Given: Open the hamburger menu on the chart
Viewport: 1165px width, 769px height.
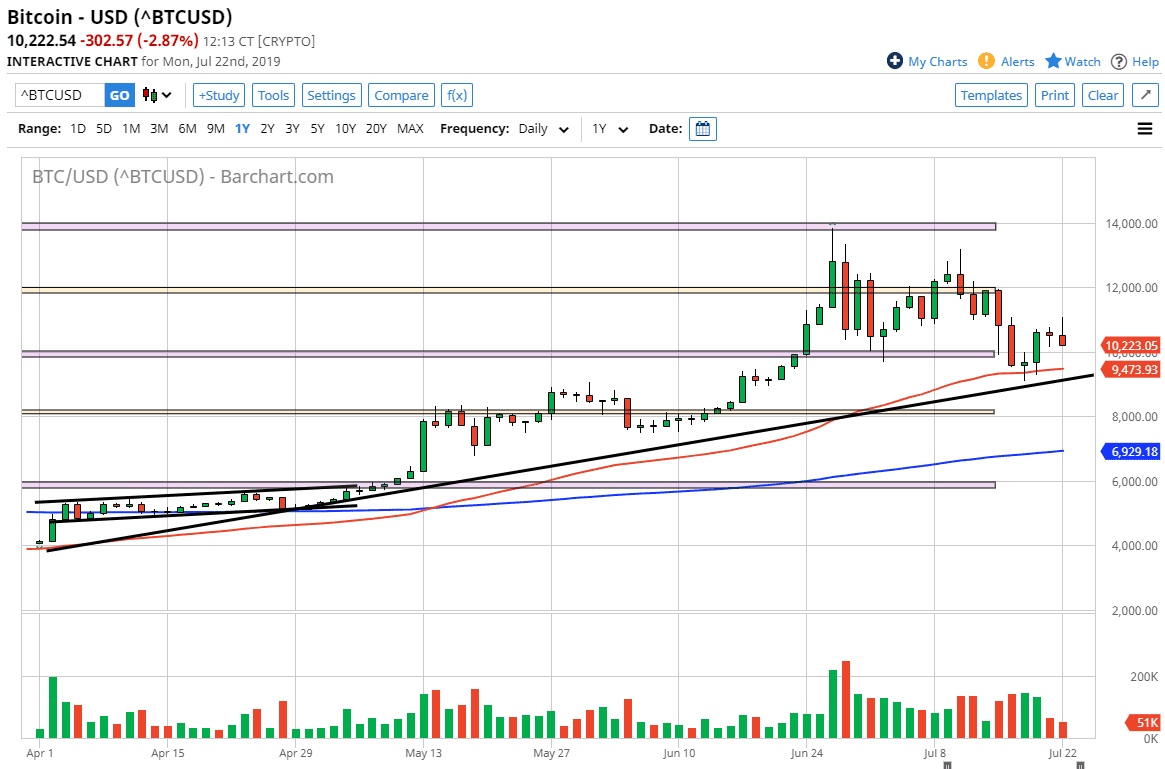Looking at the screenshot, I should point(1144,128).
